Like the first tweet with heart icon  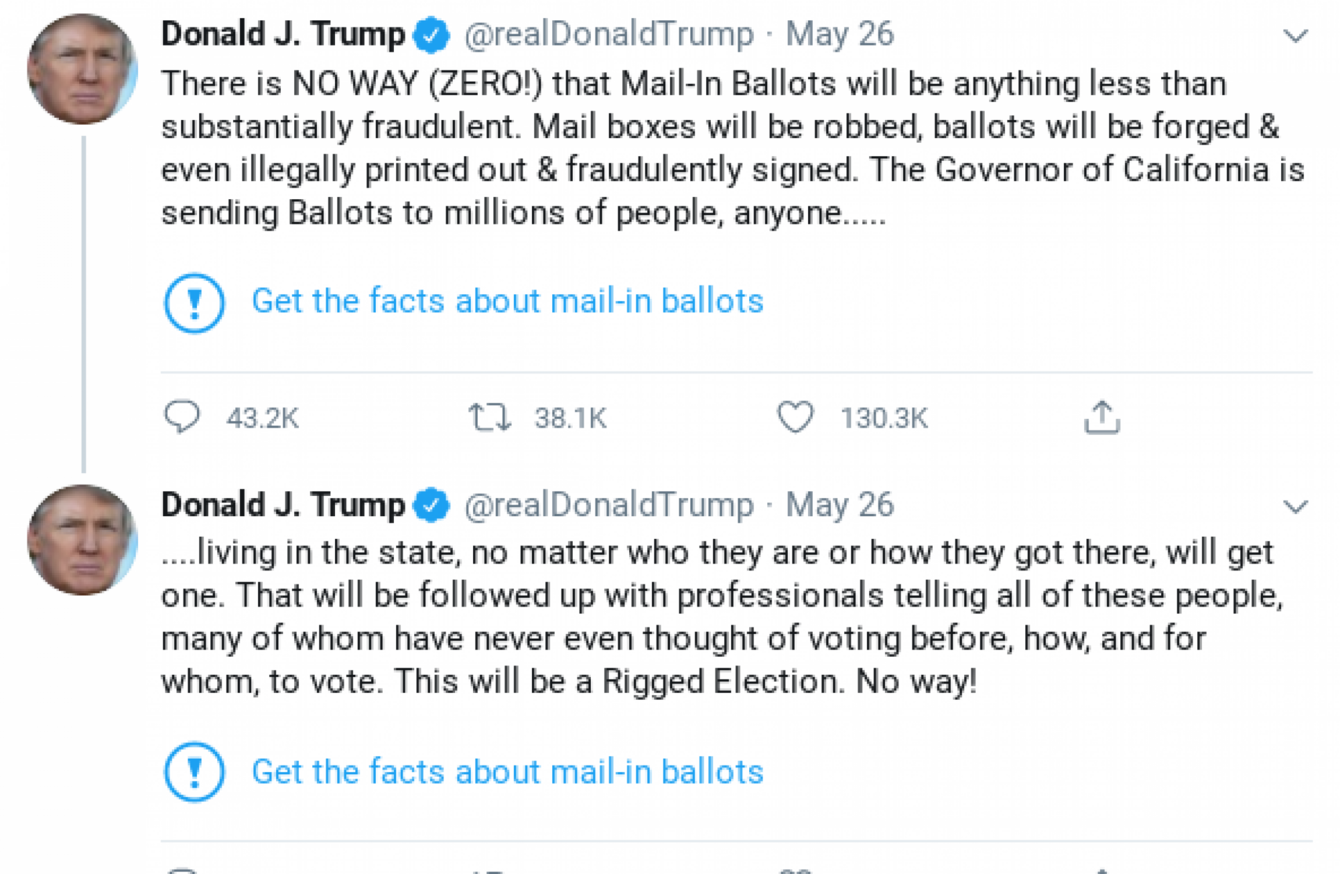(x=796, y=417)
